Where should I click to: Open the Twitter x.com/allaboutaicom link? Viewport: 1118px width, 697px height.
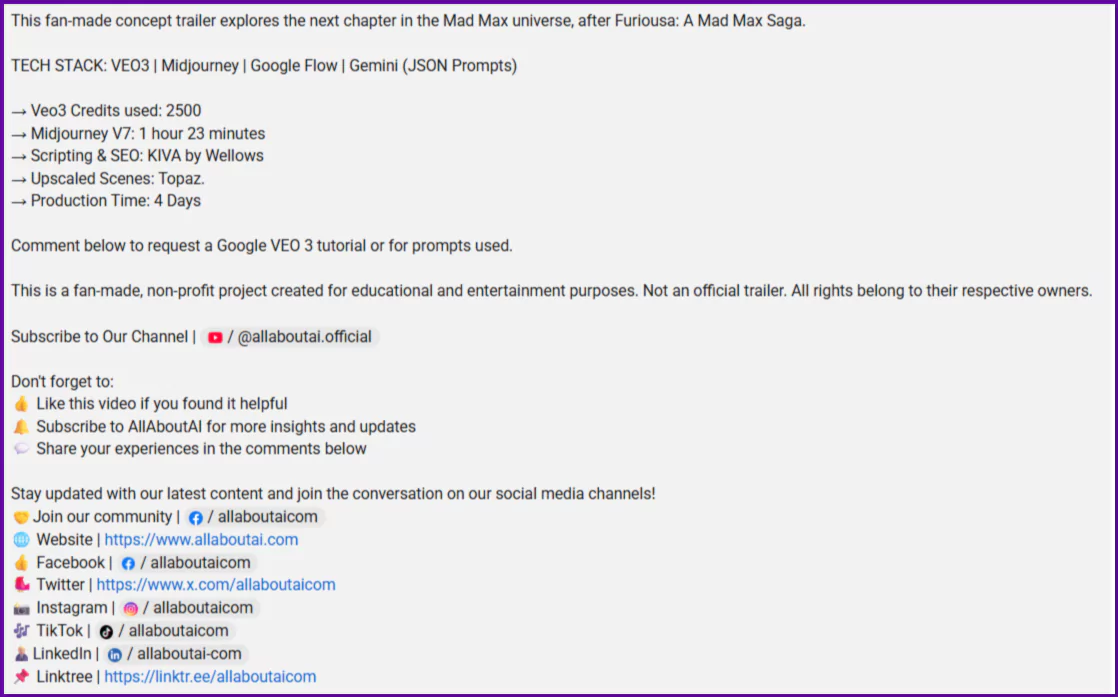coord(216,585)
